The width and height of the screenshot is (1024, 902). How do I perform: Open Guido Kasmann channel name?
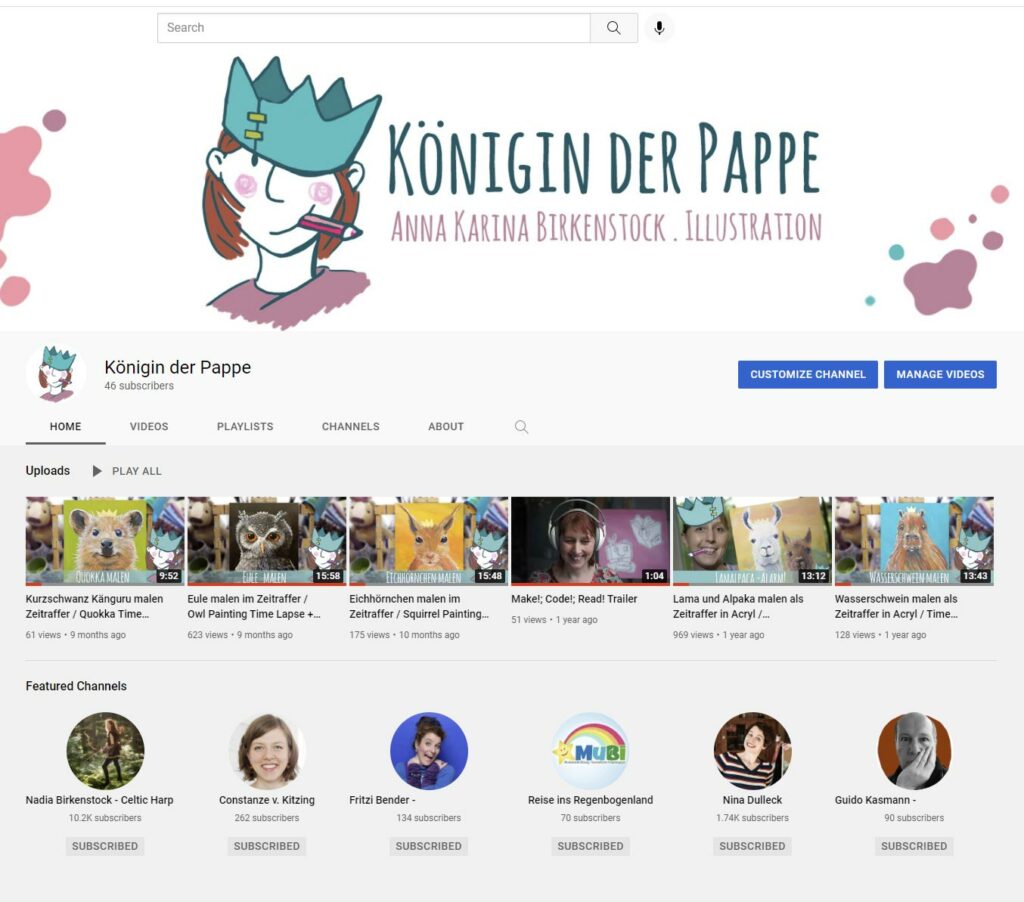875,799
